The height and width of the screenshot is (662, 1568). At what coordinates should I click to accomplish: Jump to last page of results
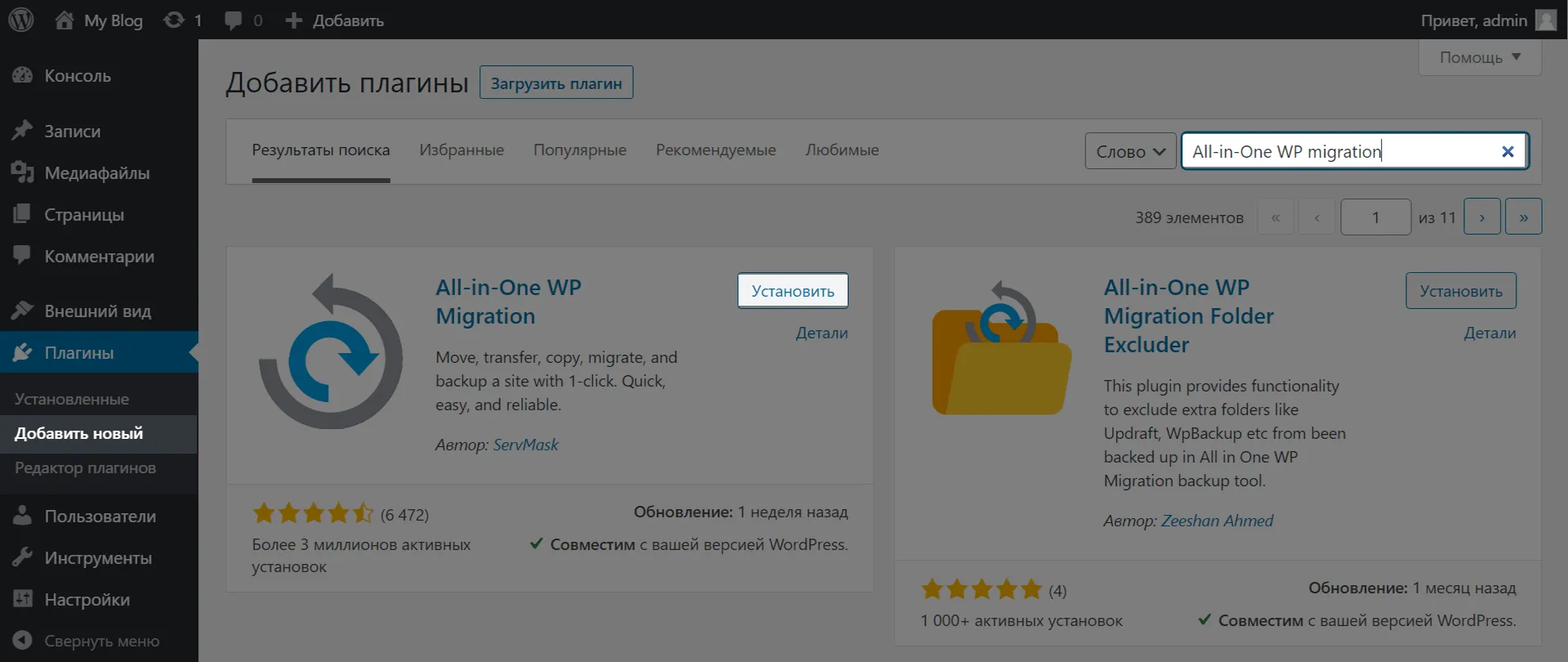[1524, 217]
